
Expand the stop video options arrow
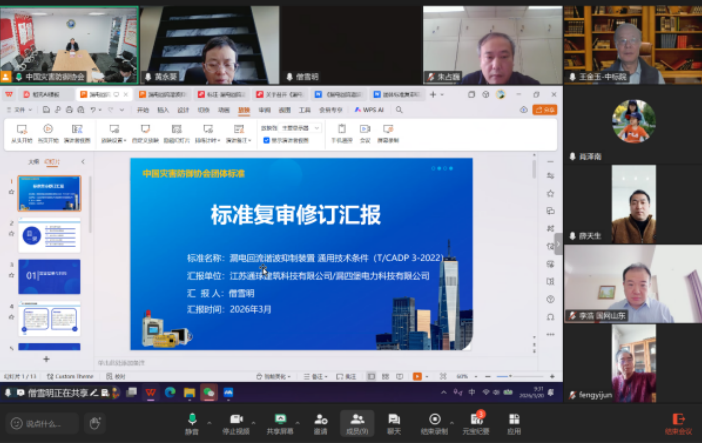(252, 418)
